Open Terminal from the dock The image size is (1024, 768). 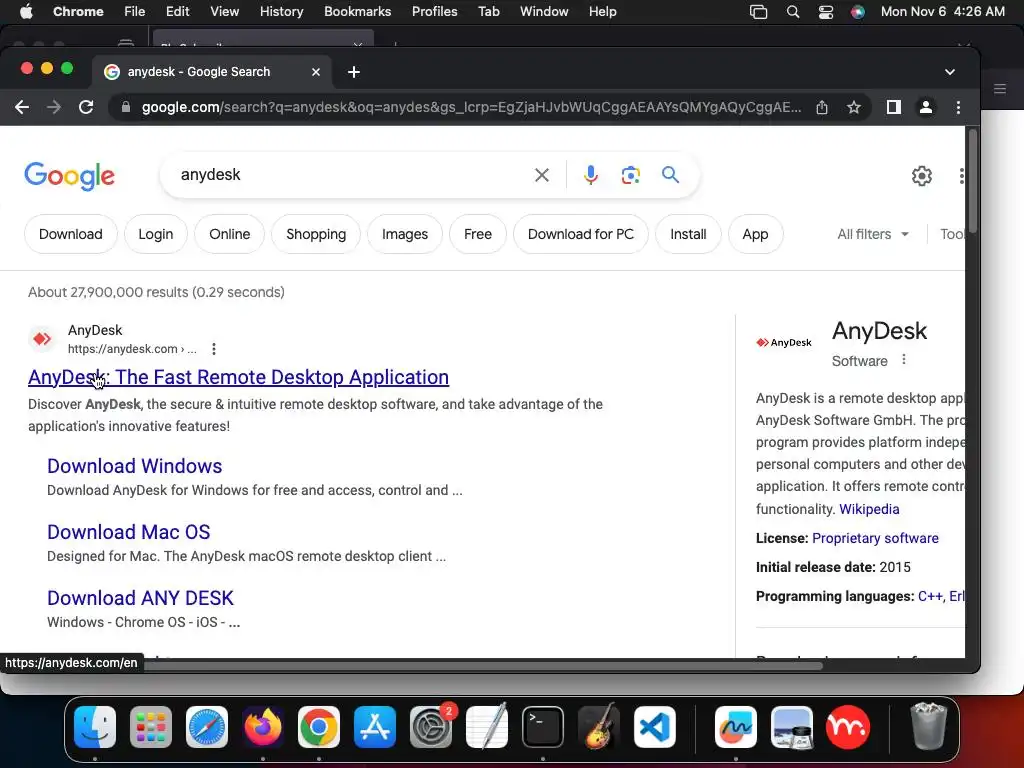click(x=543, y=727)
